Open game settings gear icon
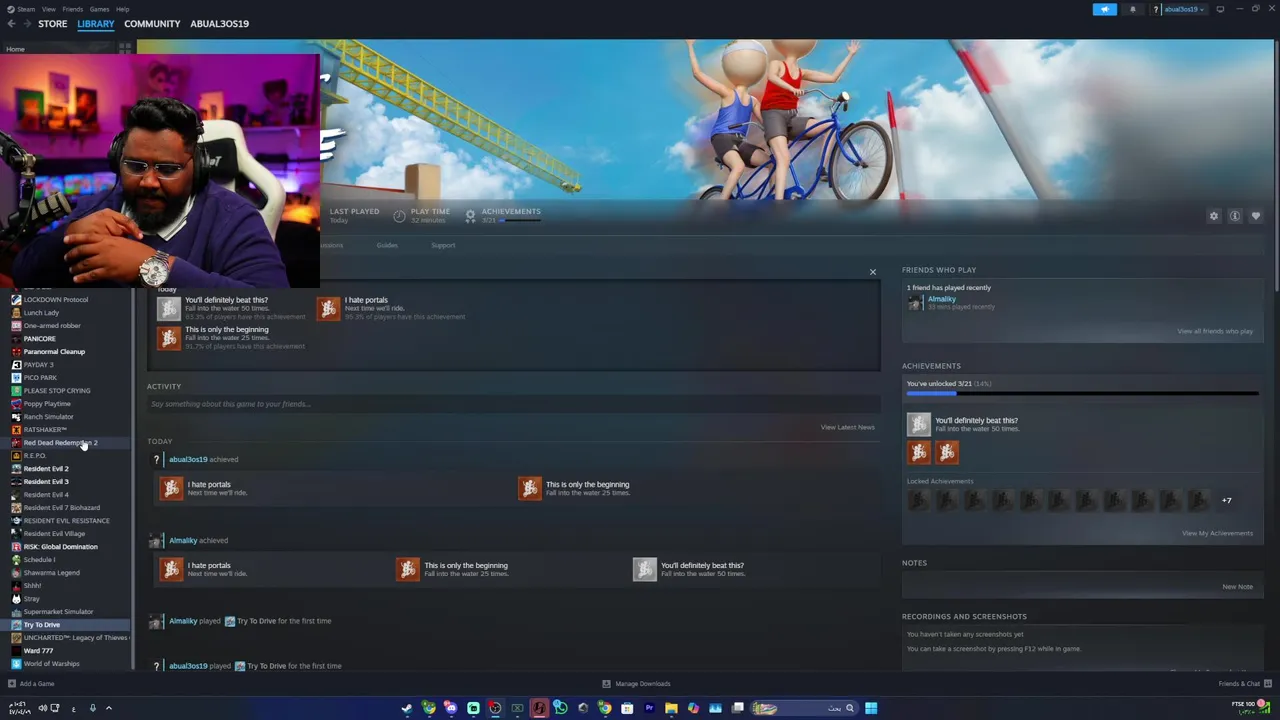Screen dimensions: 1280x720 tap(1214, 216)
